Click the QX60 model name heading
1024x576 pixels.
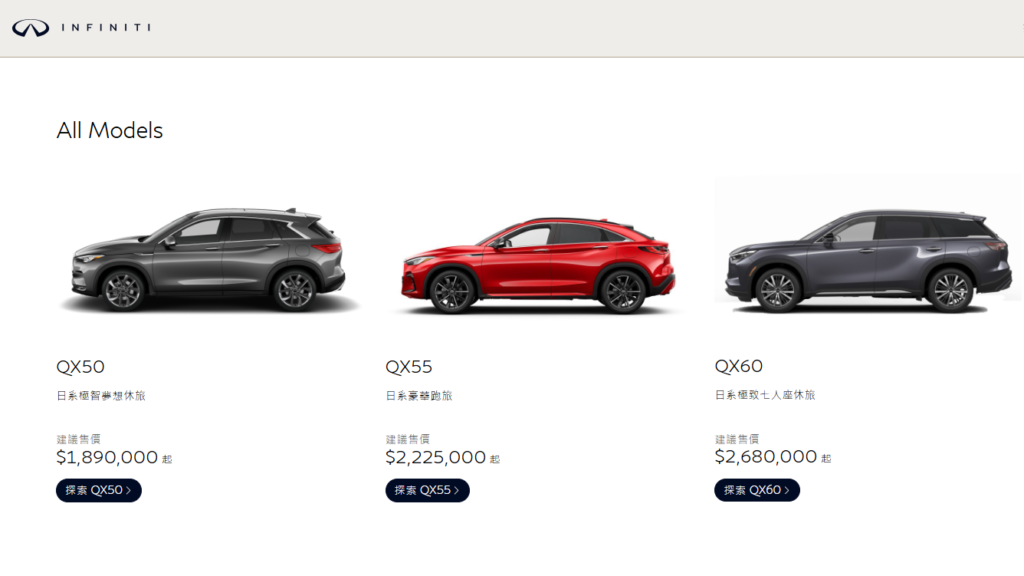(739, 366)
